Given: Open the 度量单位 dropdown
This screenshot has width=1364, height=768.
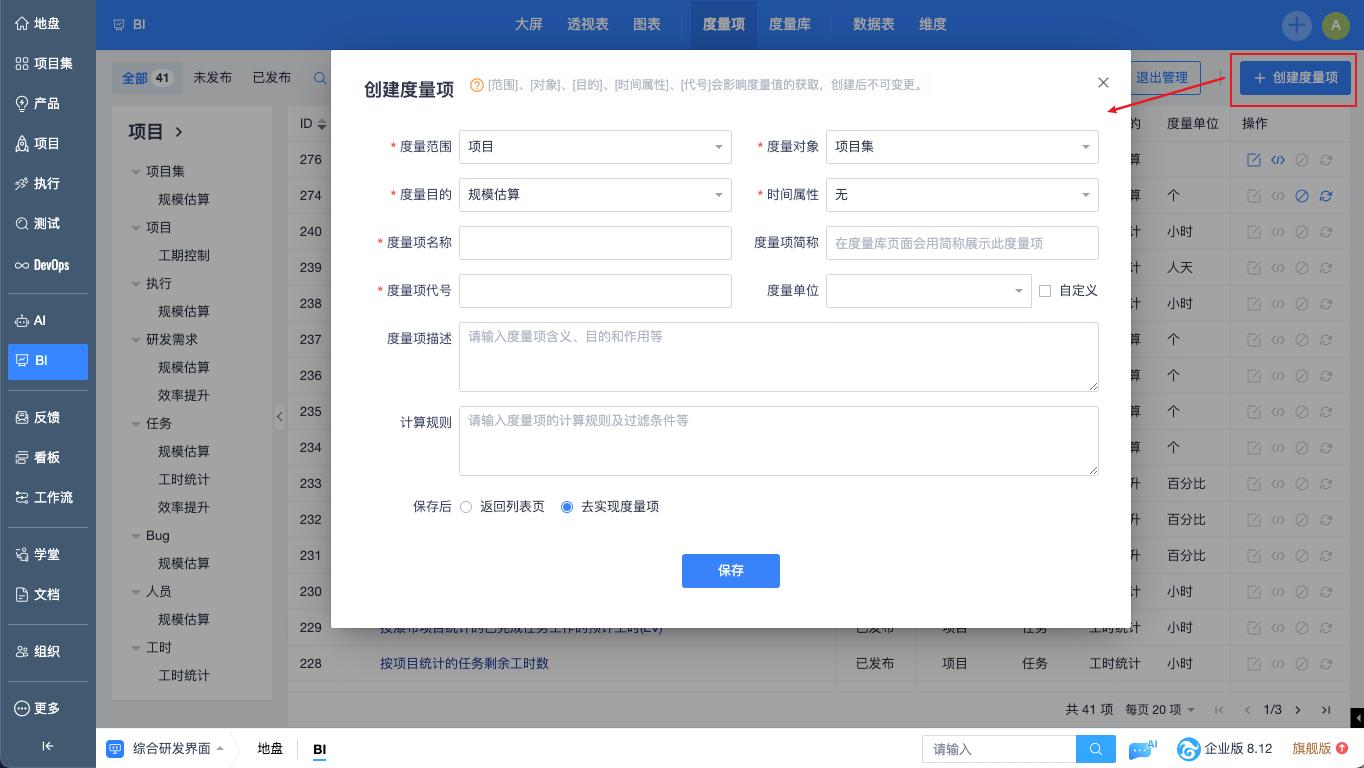Looking at the screenshot, I should [x=928, y=291].
